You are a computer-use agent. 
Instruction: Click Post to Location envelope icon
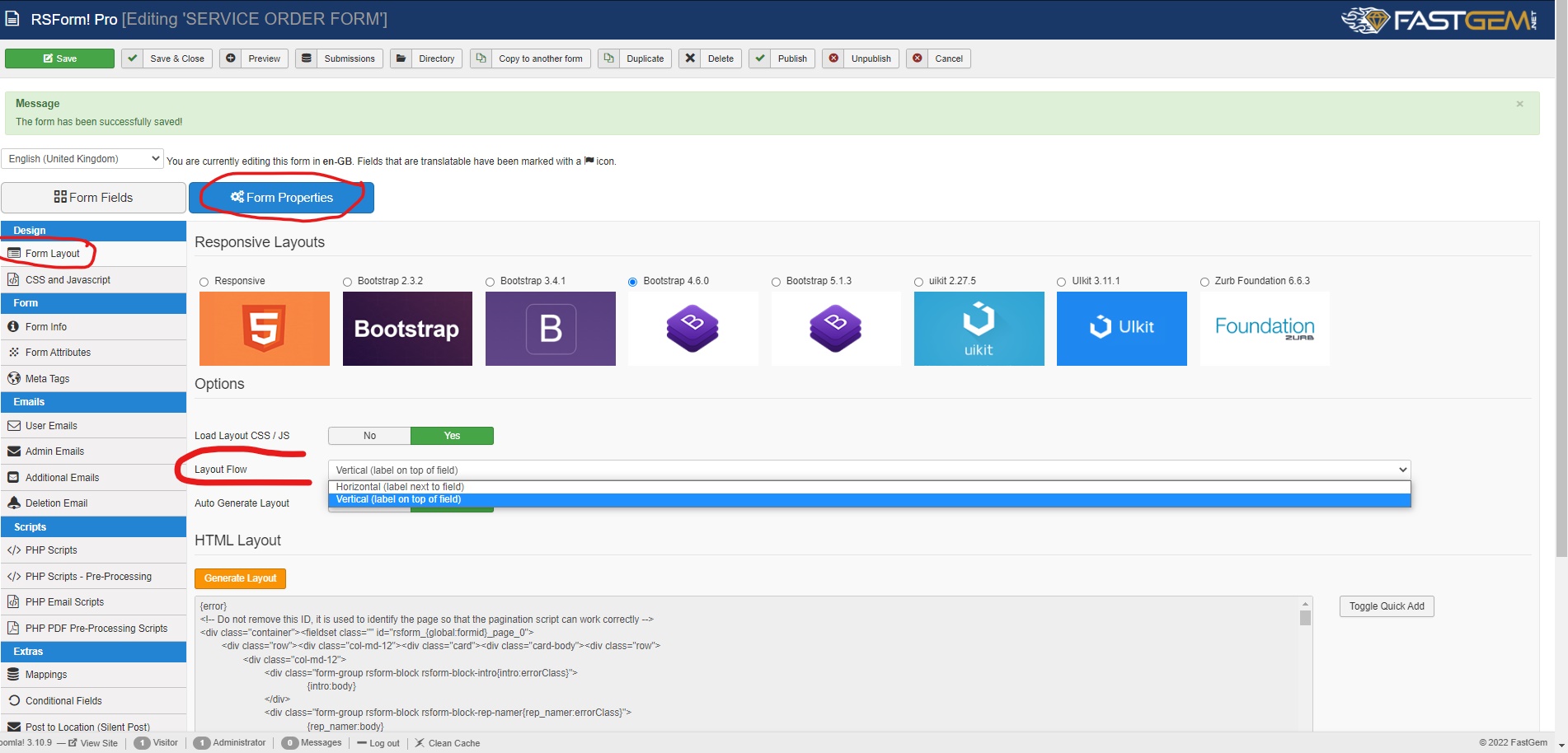(14, 727)
